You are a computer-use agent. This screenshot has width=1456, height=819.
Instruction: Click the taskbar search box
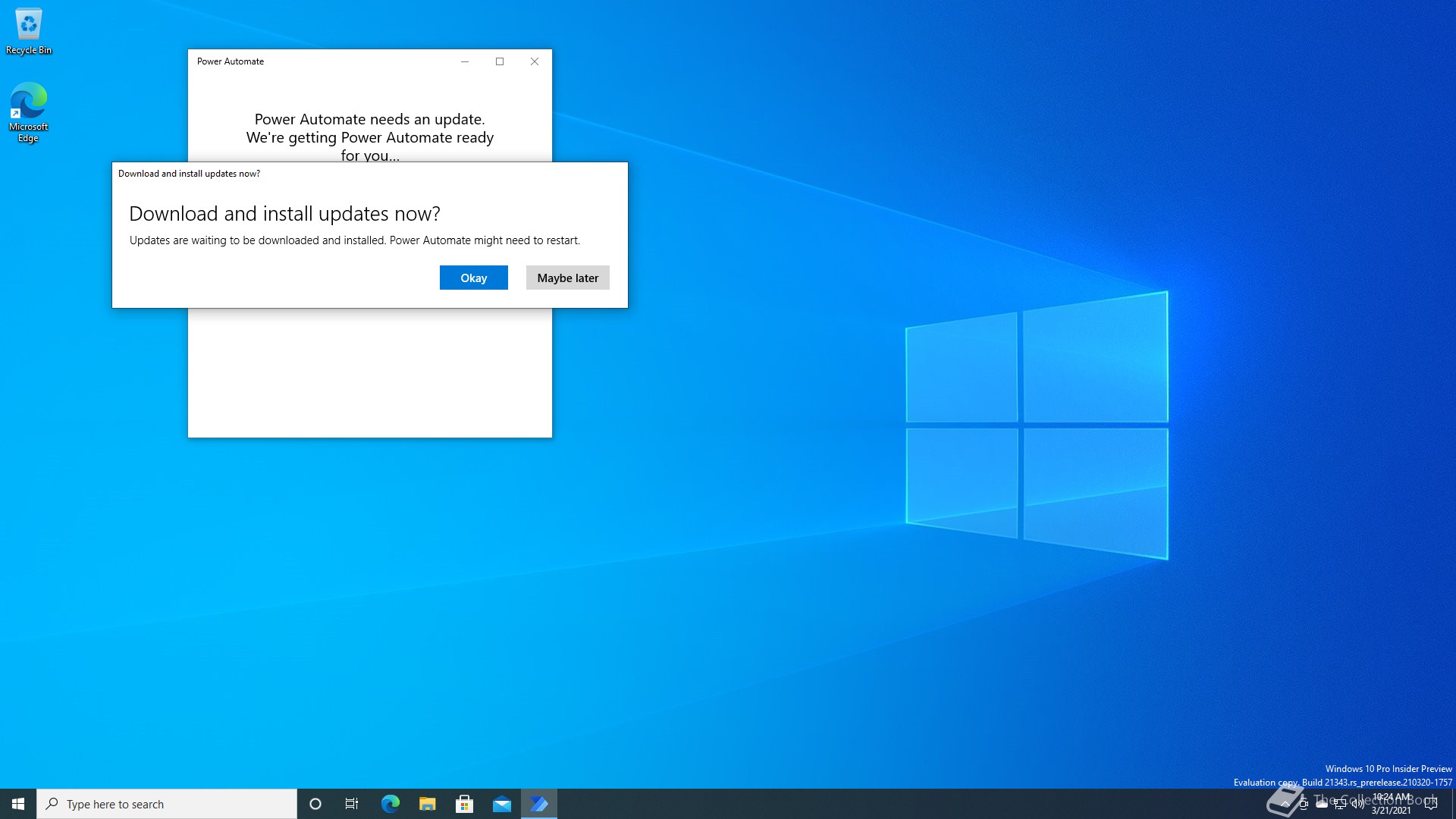click(167, 804)
